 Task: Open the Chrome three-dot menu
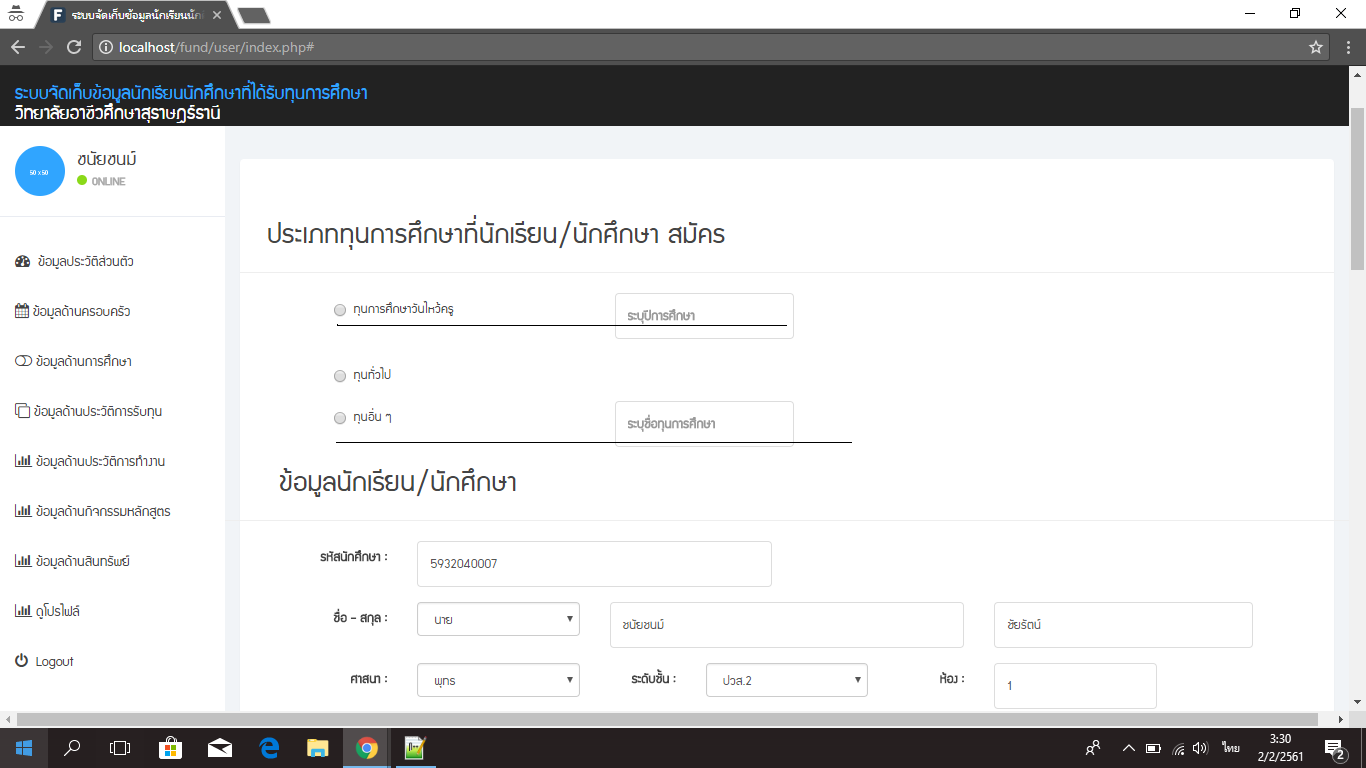[x=1346, y=47]
